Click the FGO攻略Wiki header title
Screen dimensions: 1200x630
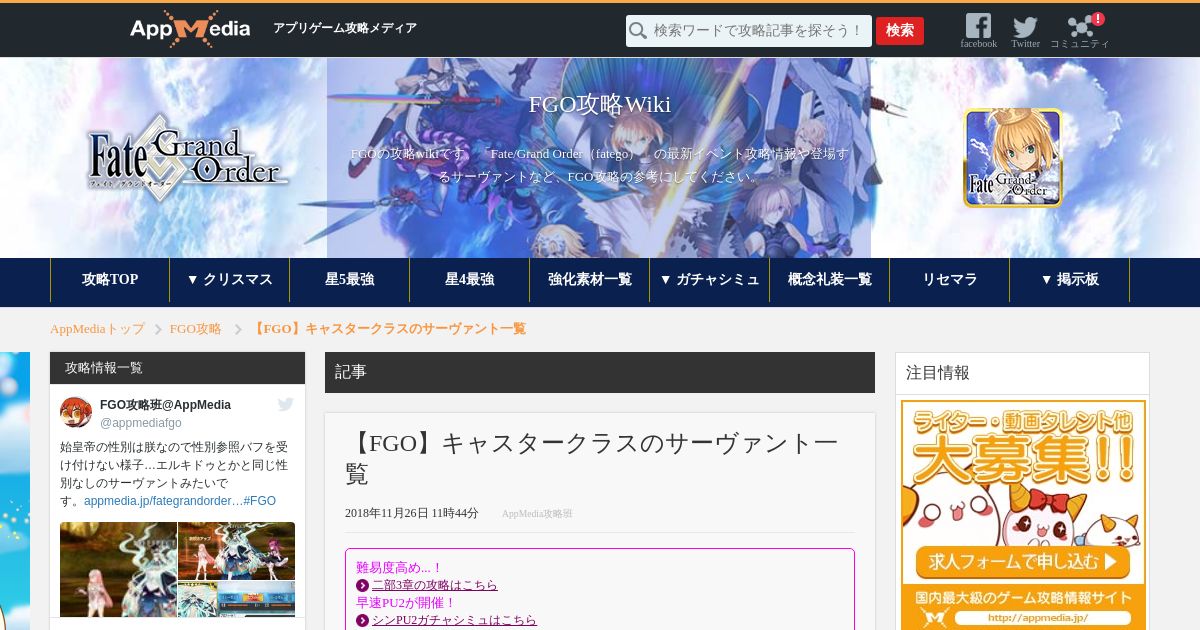pyautogui.click(x=599, y=105)
